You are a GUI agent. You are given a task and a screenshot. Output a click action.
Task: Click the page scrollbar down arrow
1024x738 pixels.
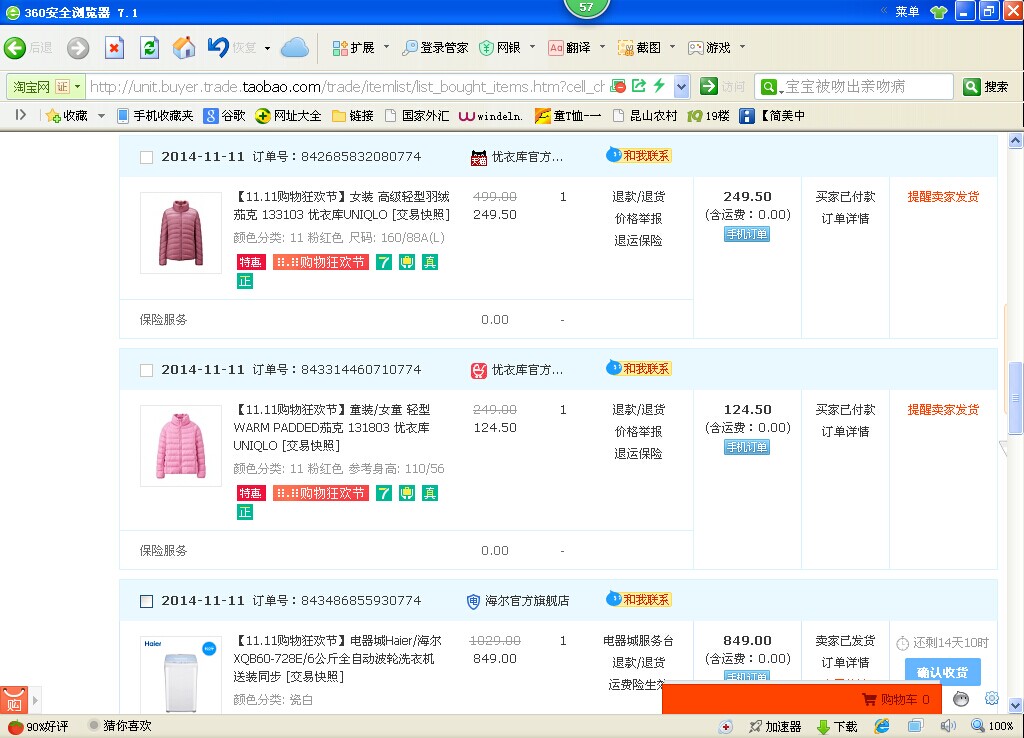[1015, 705]
